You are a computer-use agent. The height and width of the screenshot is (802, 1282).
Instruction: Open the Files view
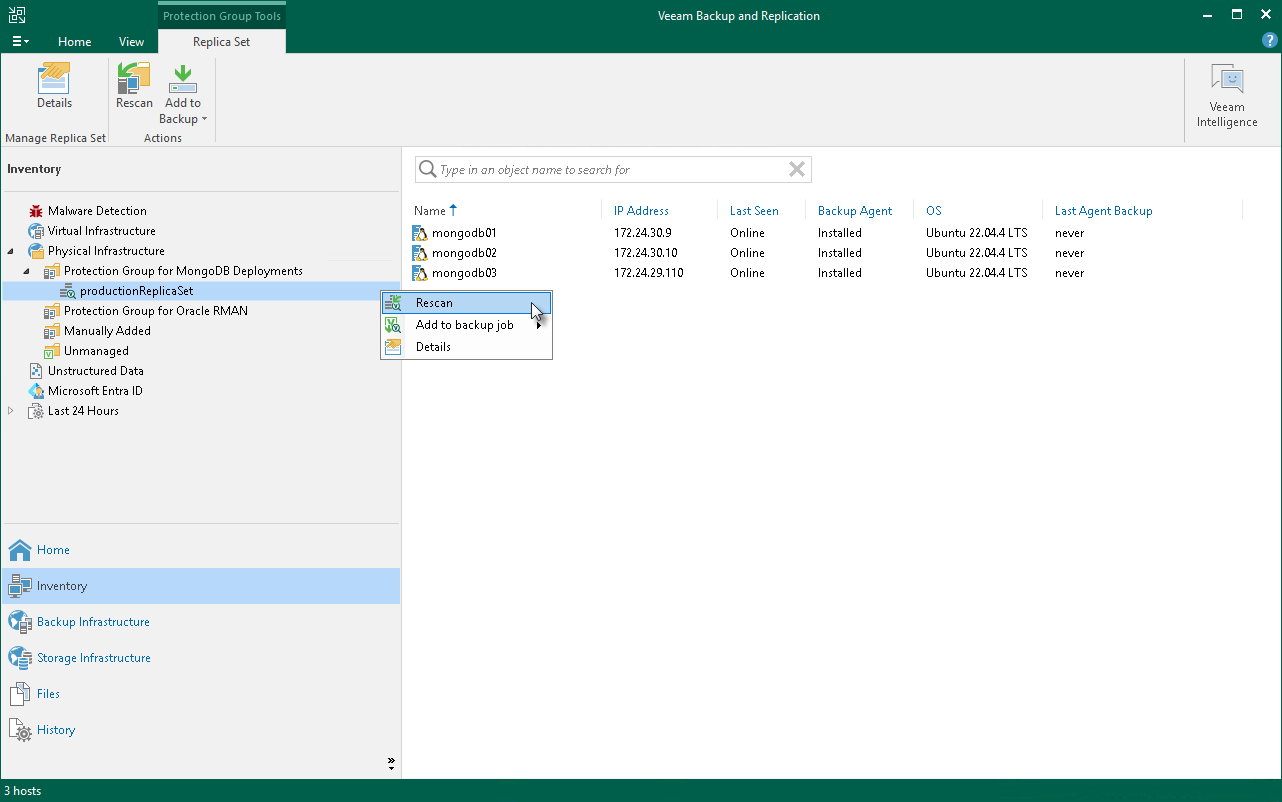pyautogui.click(x=48, y=694)
